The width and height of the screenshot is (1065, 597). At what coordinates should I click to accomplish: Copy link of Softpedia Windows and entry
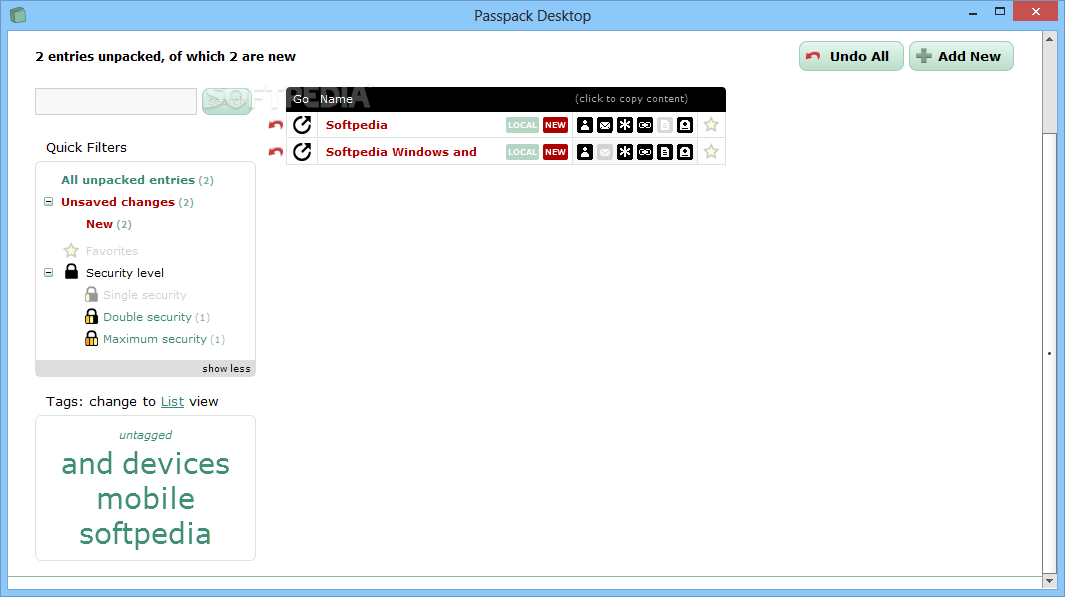(x=645, y=152)
